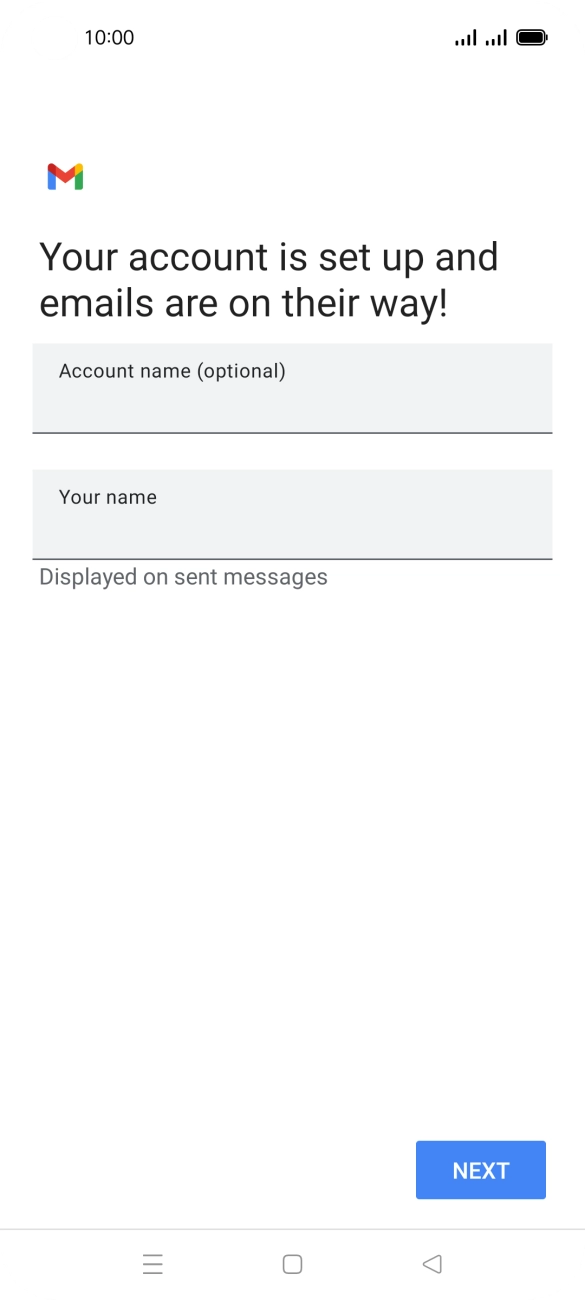Tap the home button in navigation bar
The height and width of the screenshot is (1300, 585).
pyautogui.click(x=292, y=1263)
